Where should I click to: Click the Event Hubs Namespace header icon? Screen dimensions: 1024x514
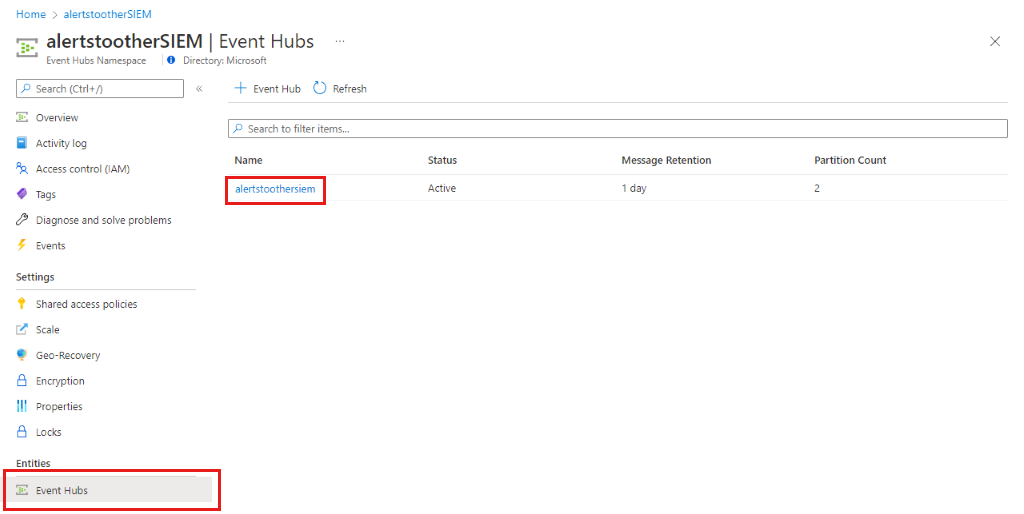pyautogui.click(x=27, y=48)
